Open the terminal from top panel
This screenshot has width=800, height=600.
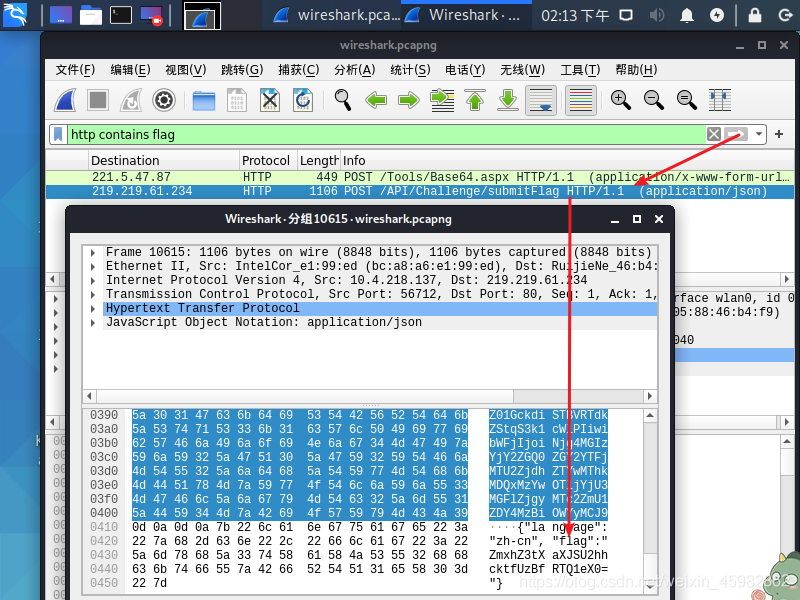coord(121,15)
